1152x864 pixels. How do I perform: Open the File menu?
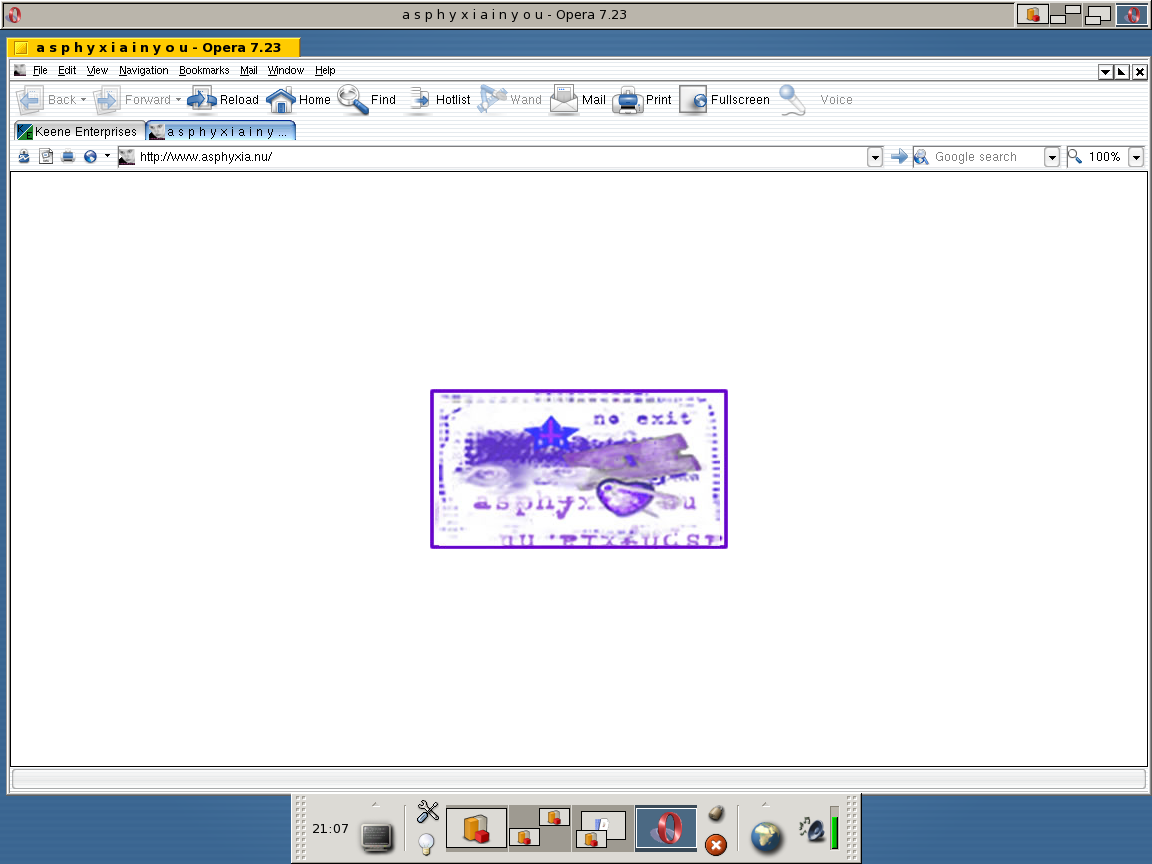(40, 71)
